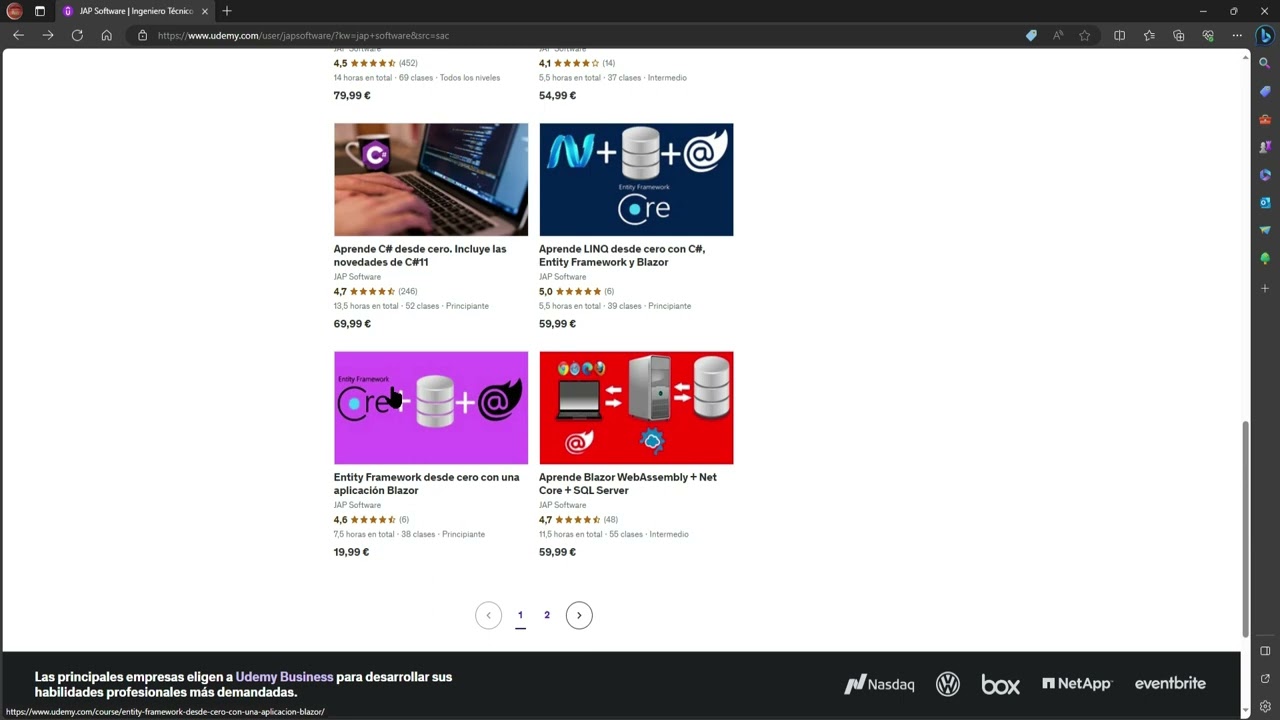
Task: Open sidebar green tree icon
Action: pyautogui.click(x=1265, y=259)
